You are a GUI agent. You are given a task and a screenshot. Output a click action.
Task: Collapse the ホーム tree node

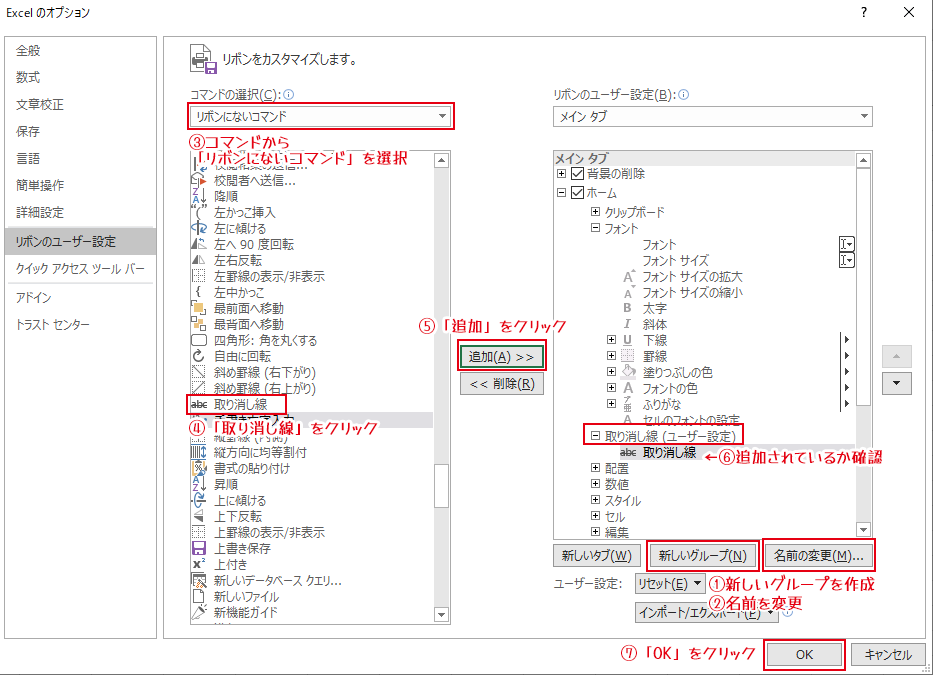[561, 193]
